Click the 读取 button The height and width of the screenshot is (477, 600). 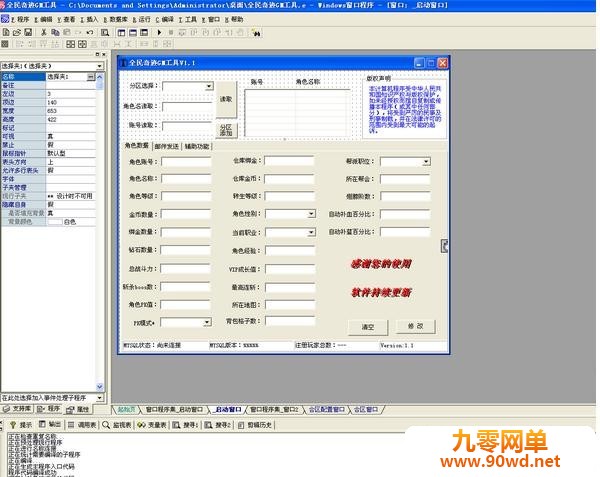click(x=226, y=99)
